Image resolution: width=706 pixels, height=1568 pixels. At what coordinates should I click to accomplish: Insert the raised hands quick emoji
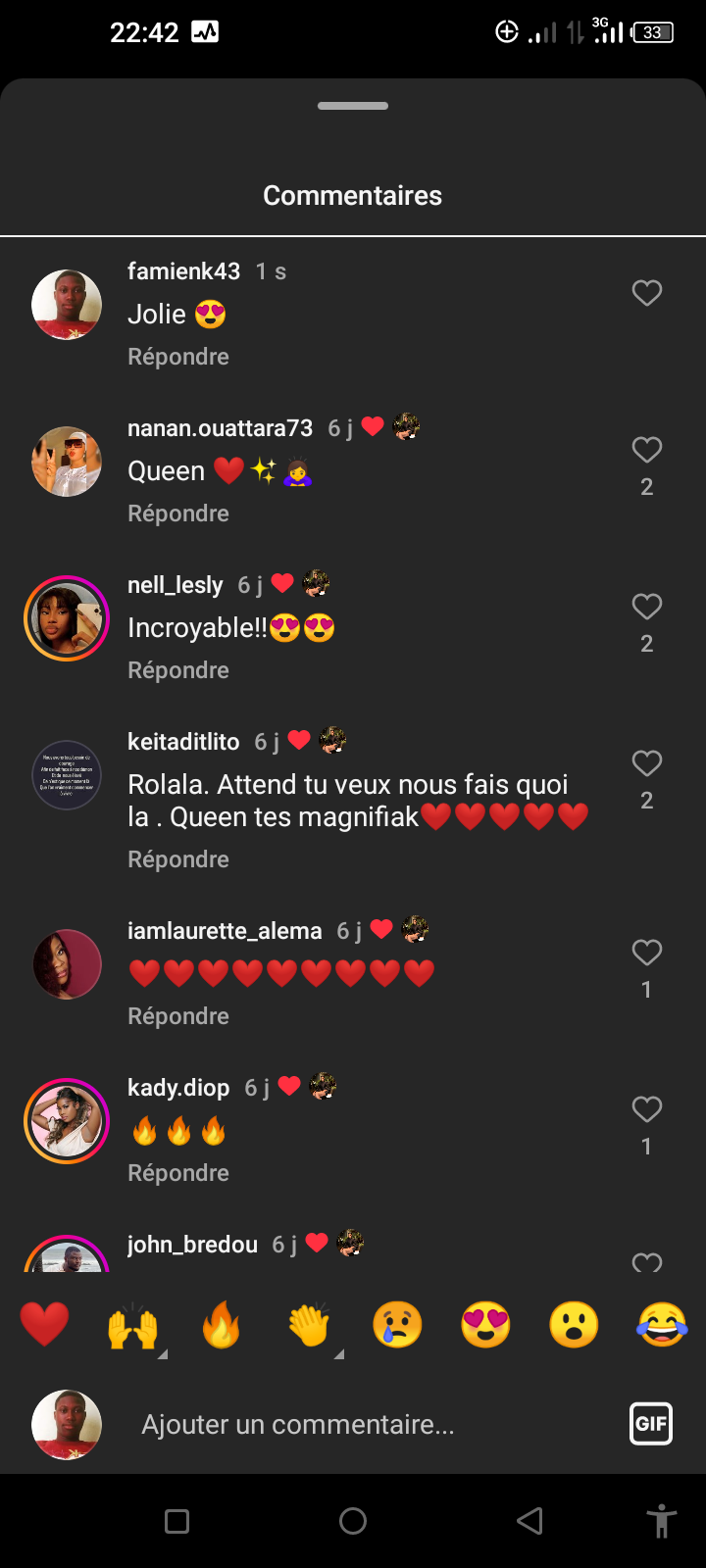pos(132,1327)
